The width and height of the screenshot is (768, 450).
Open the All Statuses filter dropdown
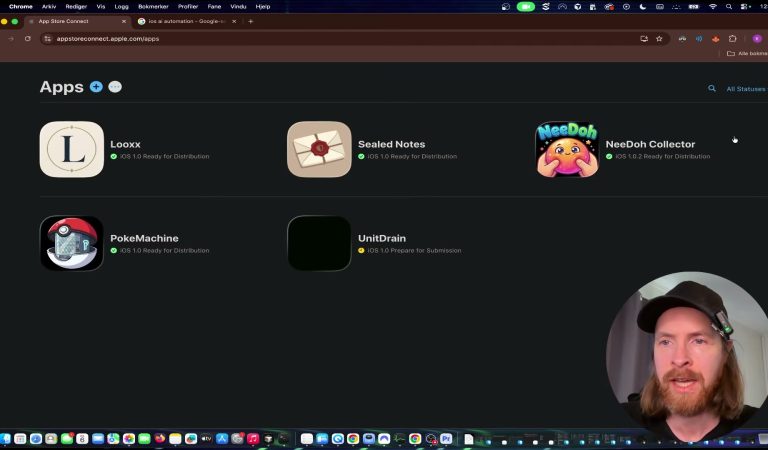[746, 89]
